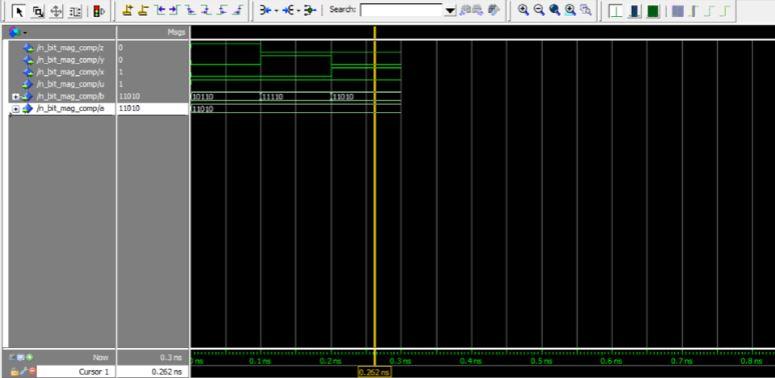The height and width of the screenshot is (378, 775).
Task: Select the arrow pointer mode tool
Action: point(20,11)
